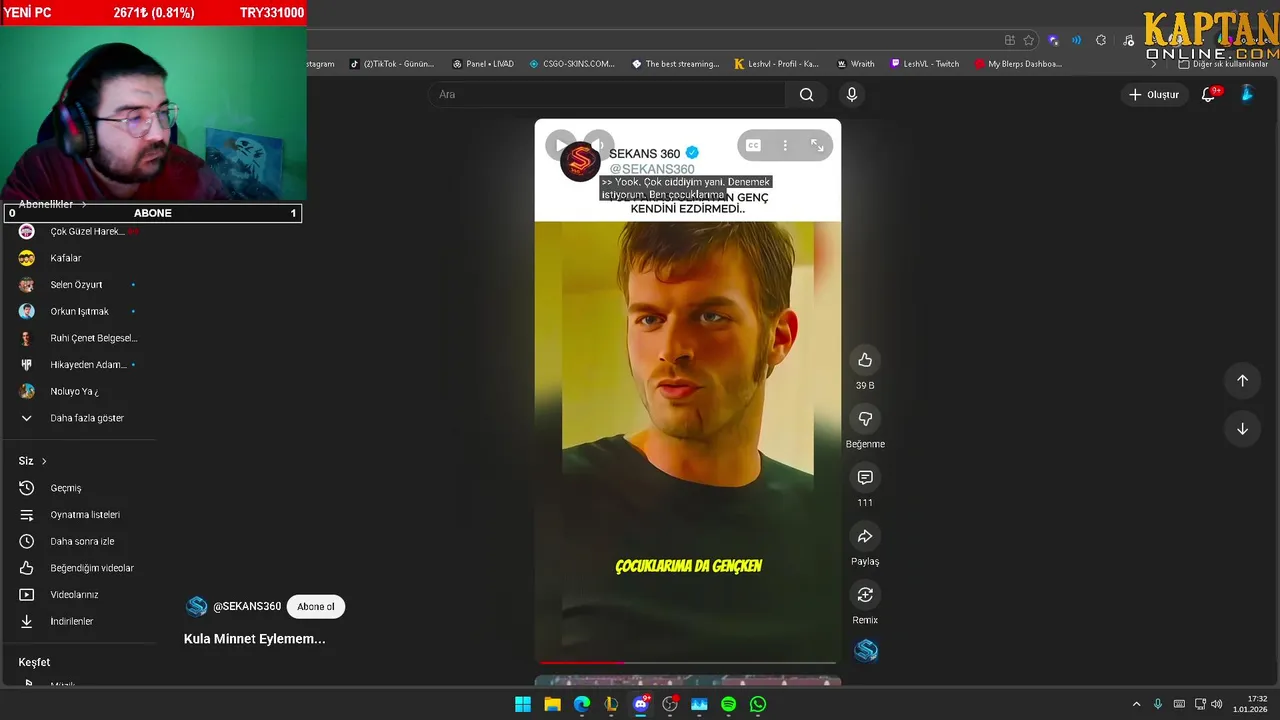Open the Windows Start menu
Viewport: 1280px width, 720px height.
523,704
